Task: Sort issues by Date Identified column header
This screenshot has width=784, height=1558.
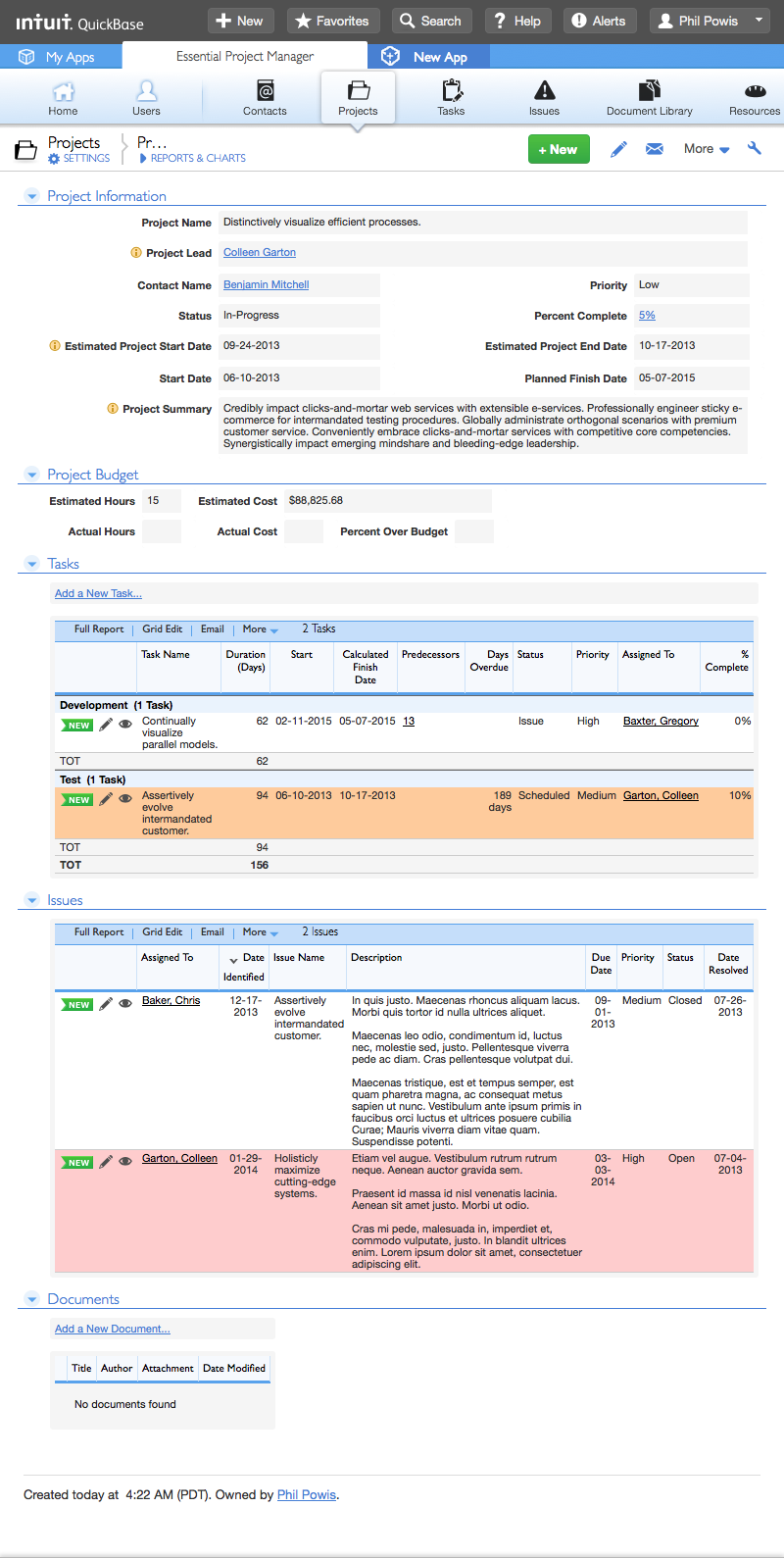Action: point(244,967)
